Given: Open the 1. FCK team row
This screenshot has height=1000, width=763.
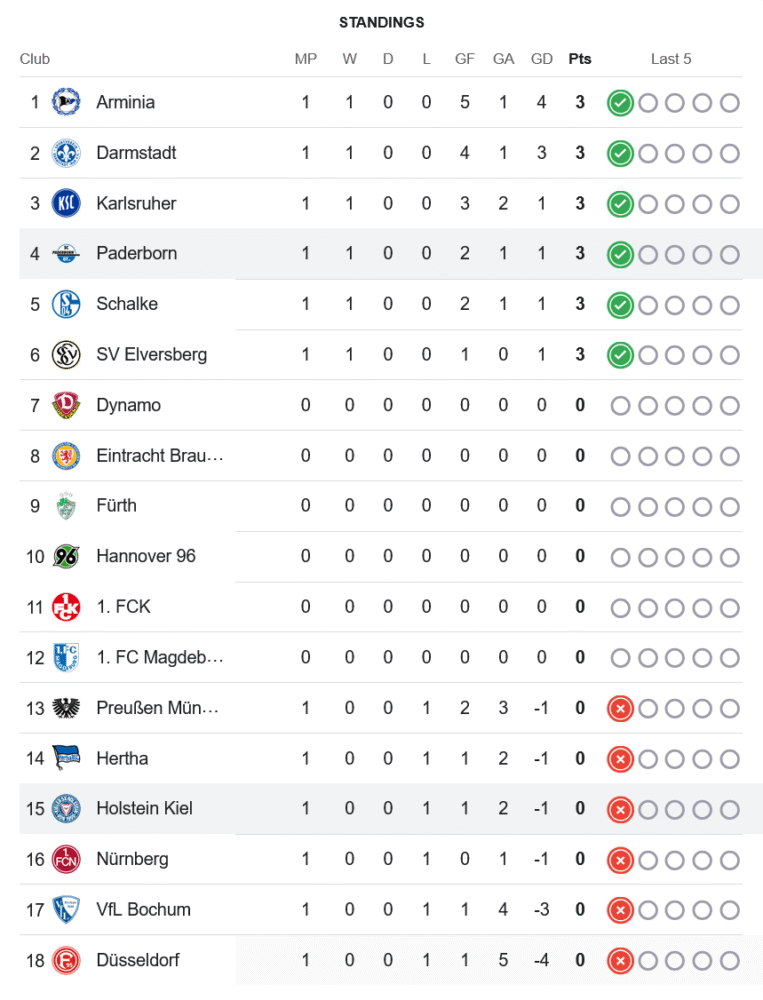Looking at the screenshot, I should (123, 606).
